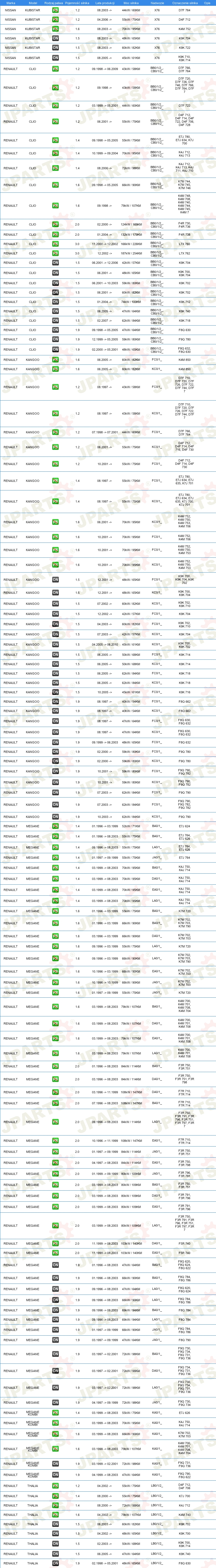The width and height of the screenshot is (216, 1568).
Task: Click diesel ON icon in Clio K9K 740 row
Action: tap(56, 311)
